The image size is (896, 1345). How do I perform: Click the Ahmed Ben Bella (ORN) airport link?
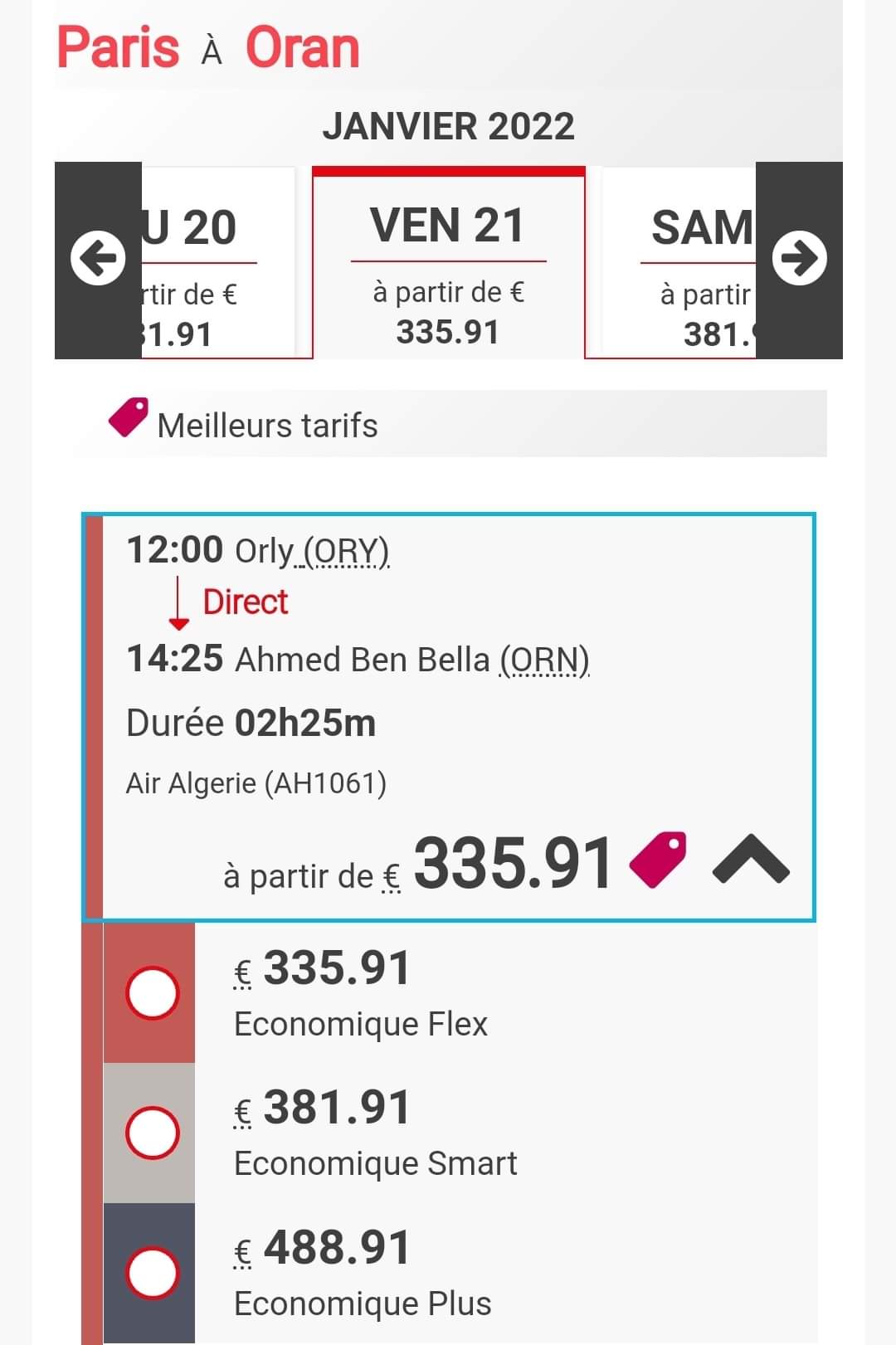click(412, 660)
